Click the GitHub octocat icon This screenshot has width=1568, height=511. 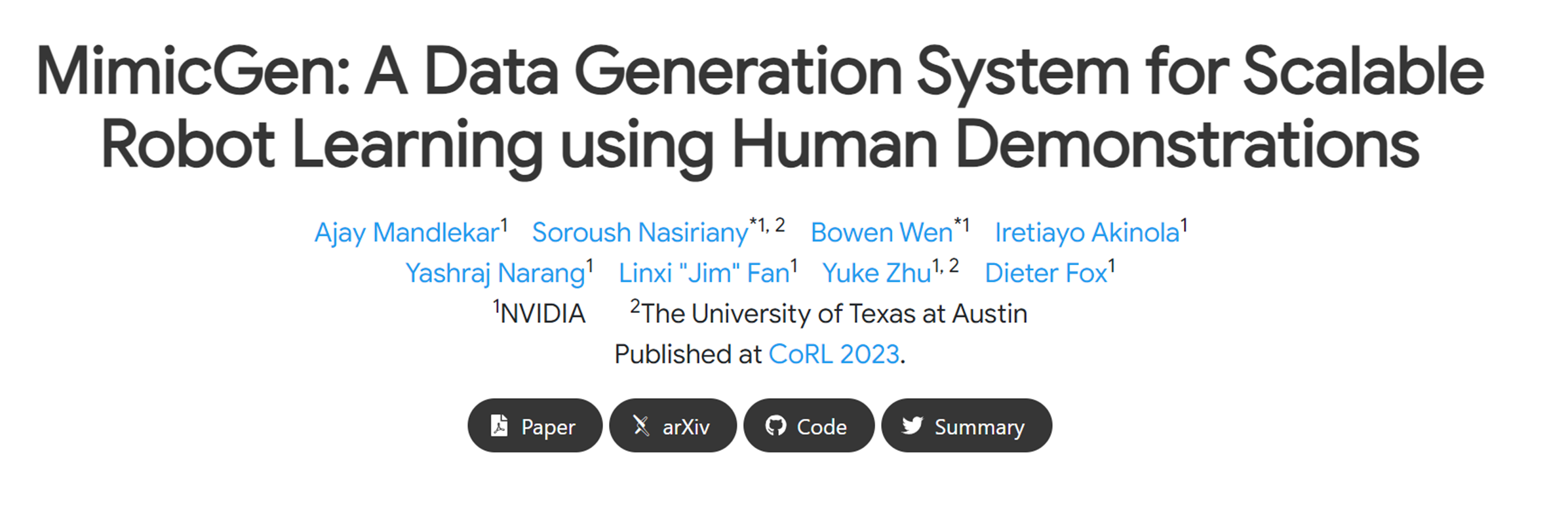point(775,426)
